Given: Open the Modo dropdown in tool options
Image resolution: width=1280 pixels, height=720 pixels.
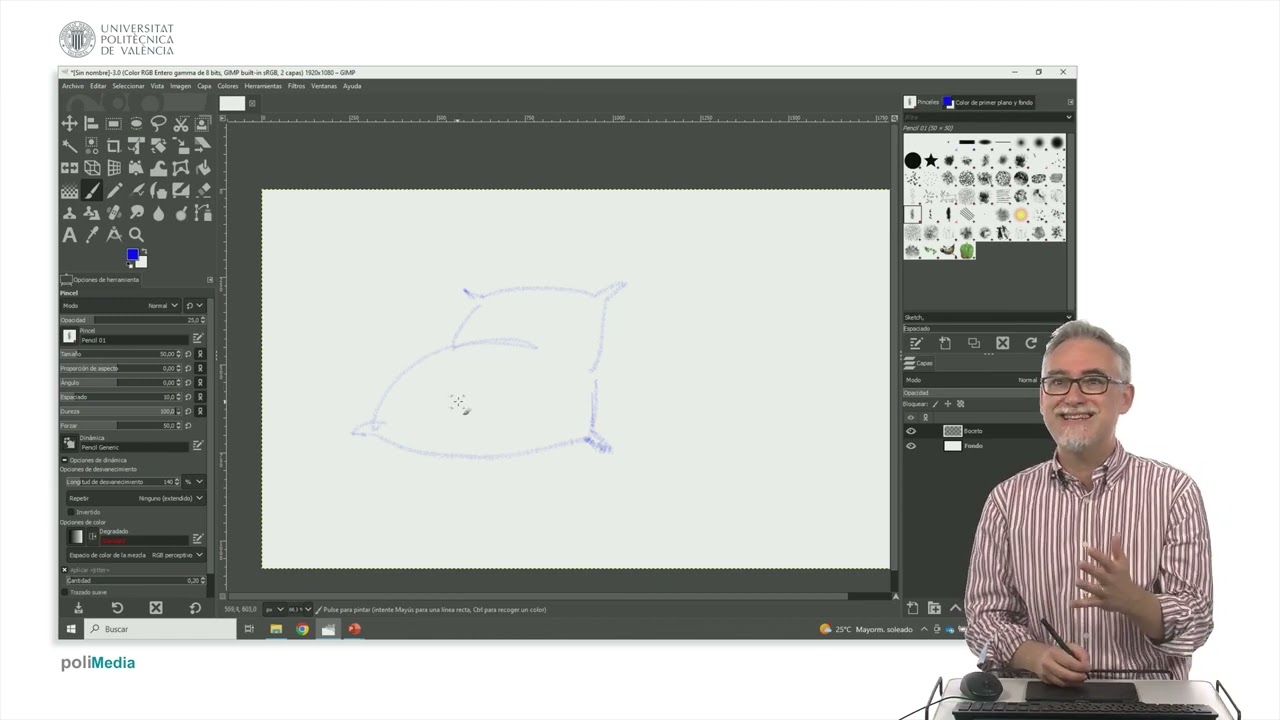Looking at the screenshot, I should pyautogui.click(x=120, y=306).
